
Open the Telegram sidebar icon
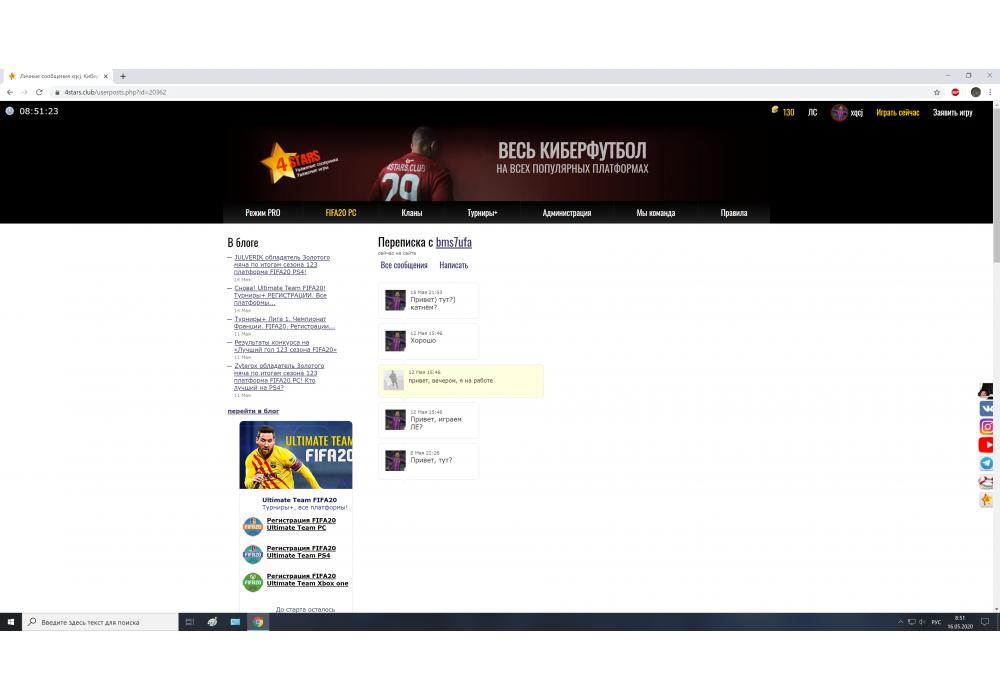(986, 463)
